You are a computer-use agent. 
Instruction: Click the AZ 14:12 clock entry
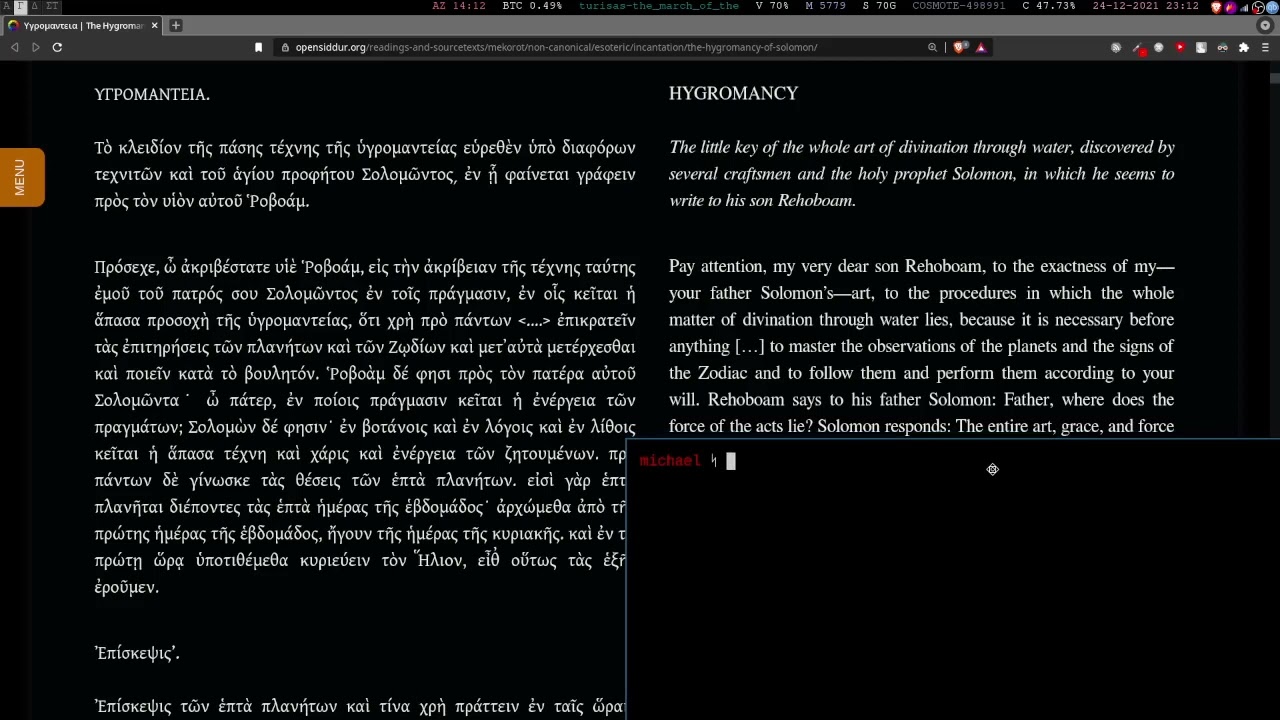[x=459, y=6]
